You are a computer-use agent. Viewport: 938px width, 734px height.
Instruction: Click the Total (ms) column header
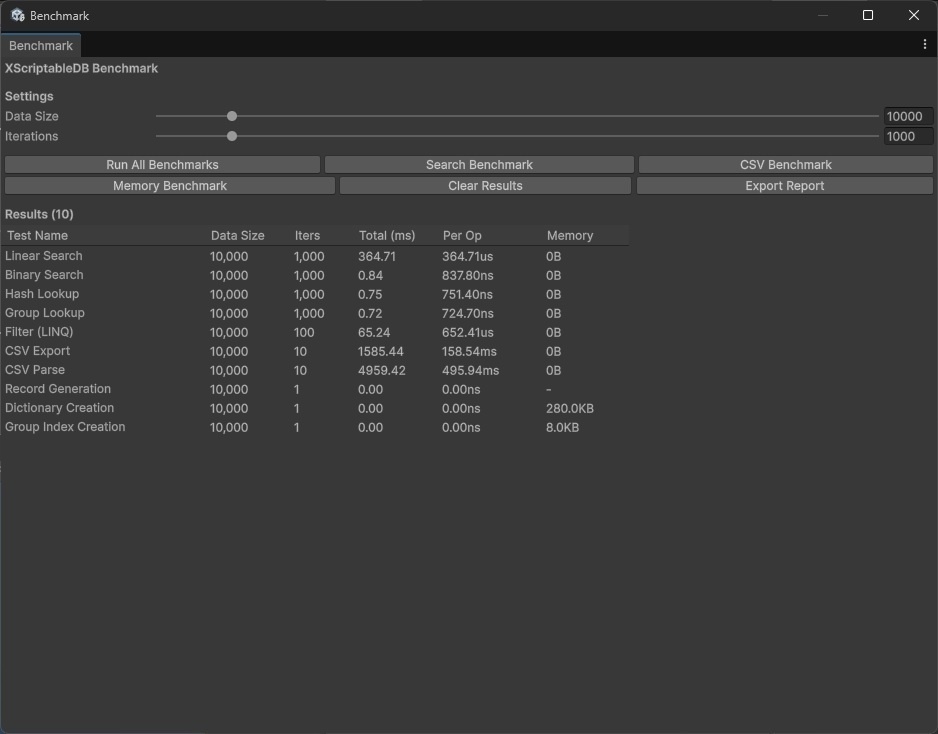386,236
